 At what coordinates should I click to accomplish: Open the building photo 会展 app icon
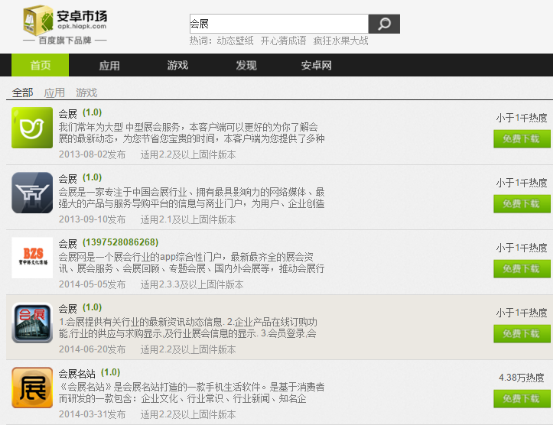(32, 323)
